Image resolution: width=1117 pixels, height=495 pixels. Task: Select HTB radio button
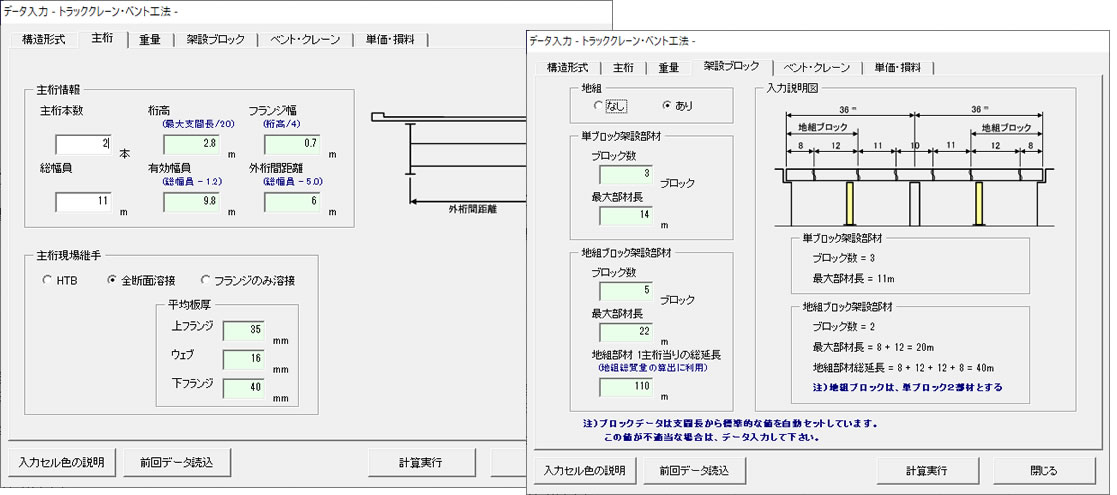click(x=61, y=281)
